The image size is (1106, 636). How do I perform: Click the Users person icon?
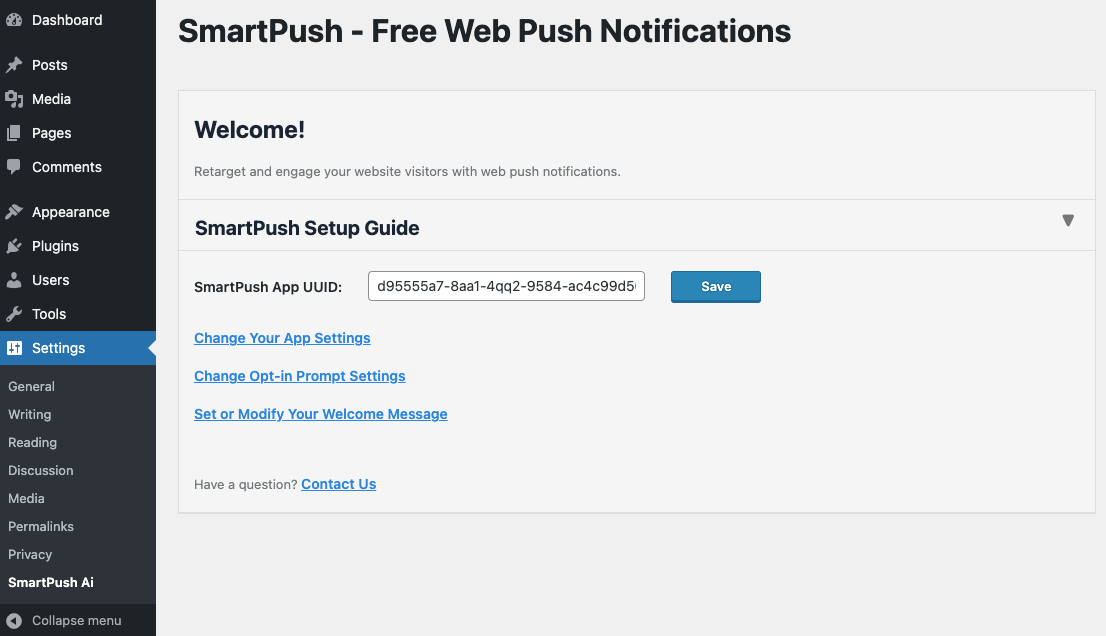click(14, 280)
